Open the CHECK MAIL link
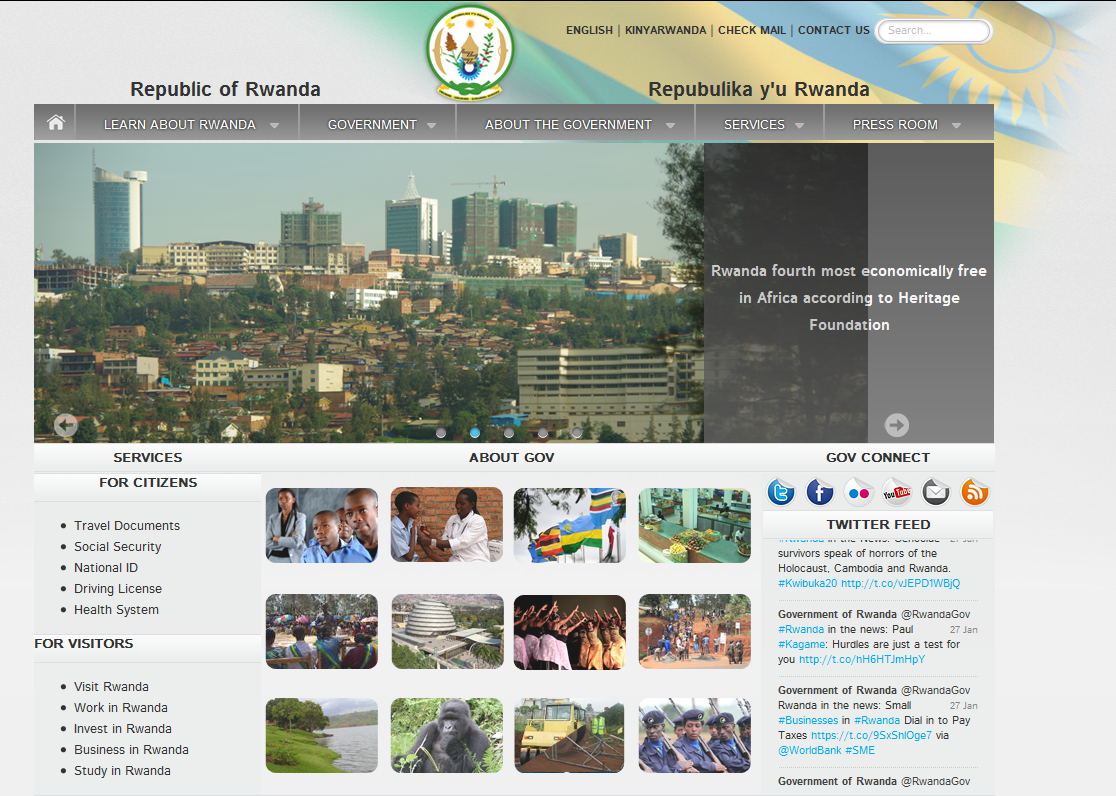This screenshot has height=796, width=1116. pyautogui.click(x=752, y=30)
